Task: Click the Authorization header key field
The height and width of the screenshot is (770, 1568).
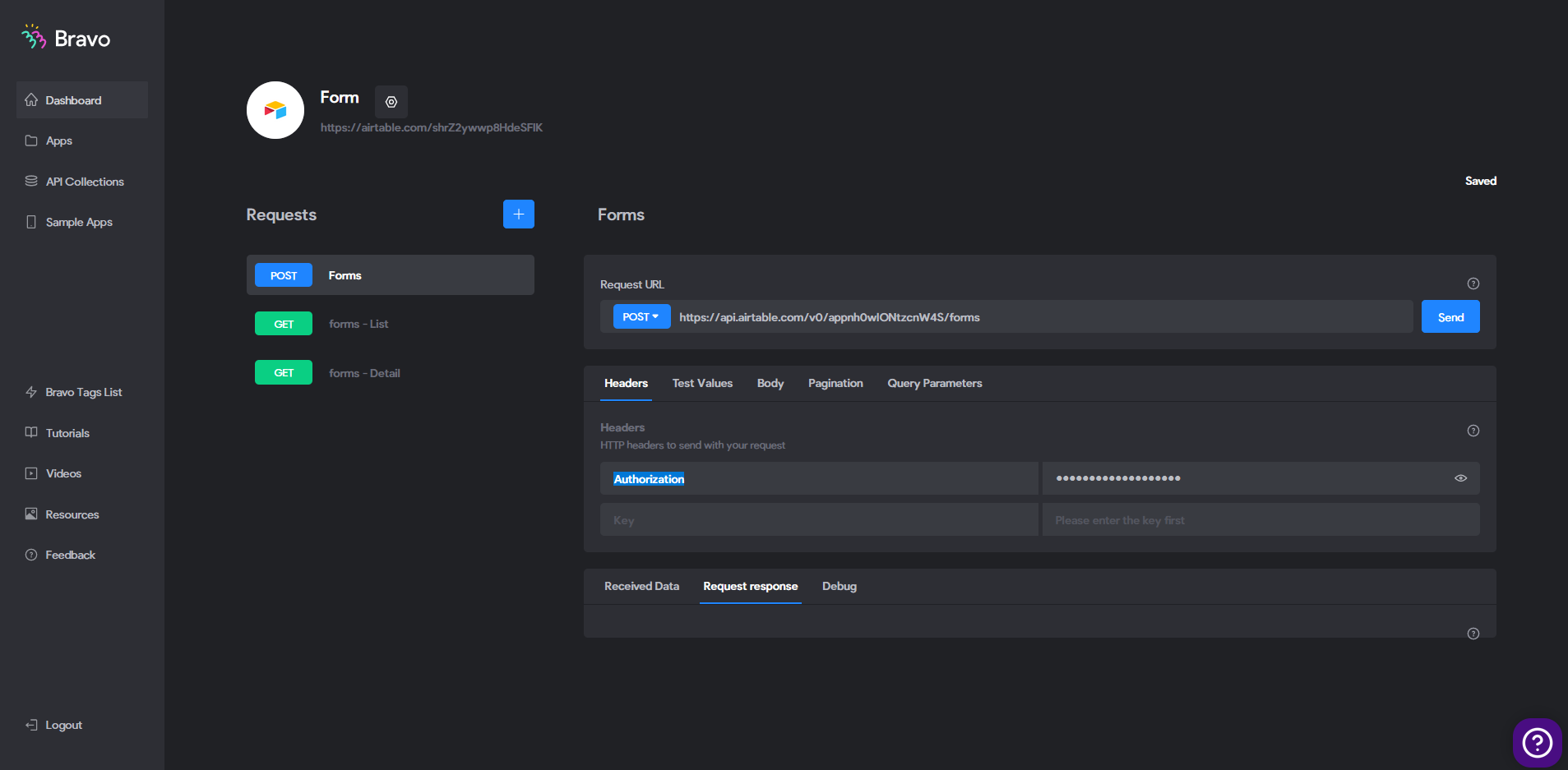Action: tap(819, 478)
